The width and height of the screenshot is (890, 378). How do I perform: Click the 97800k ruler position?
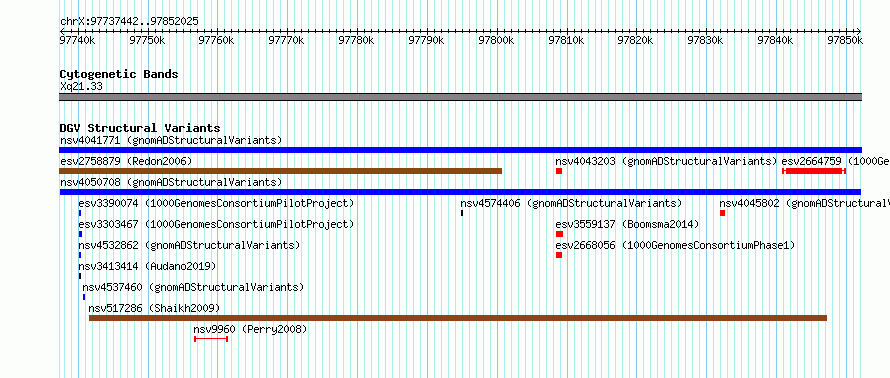click(x=496, y=40)
